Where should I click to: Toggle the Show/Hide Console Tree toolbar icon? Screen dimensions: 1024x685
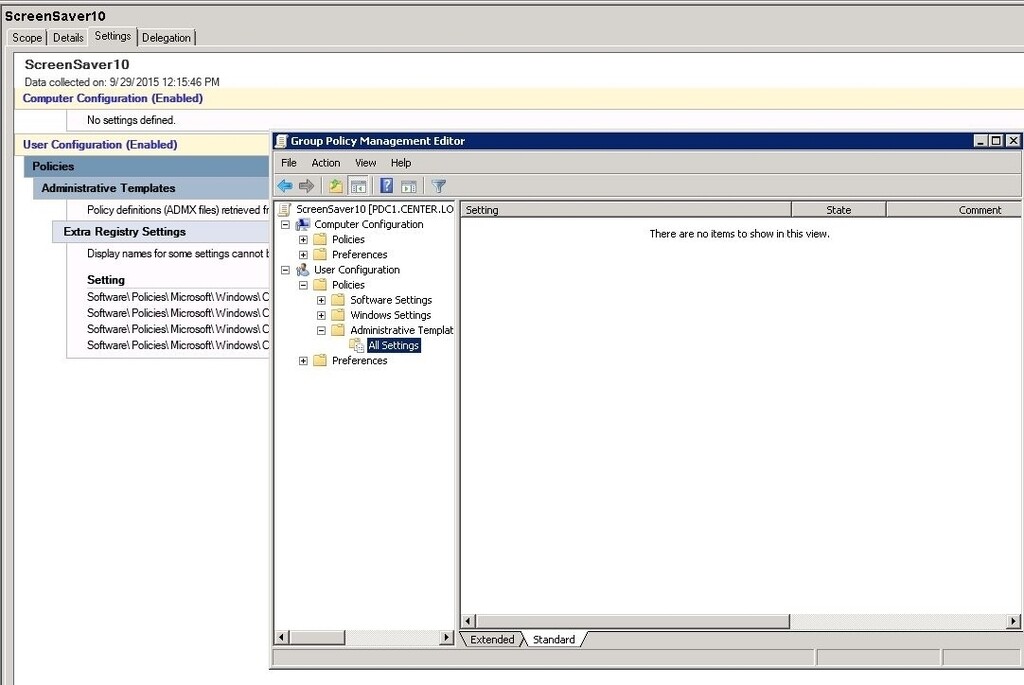click(x=358, y=185)
